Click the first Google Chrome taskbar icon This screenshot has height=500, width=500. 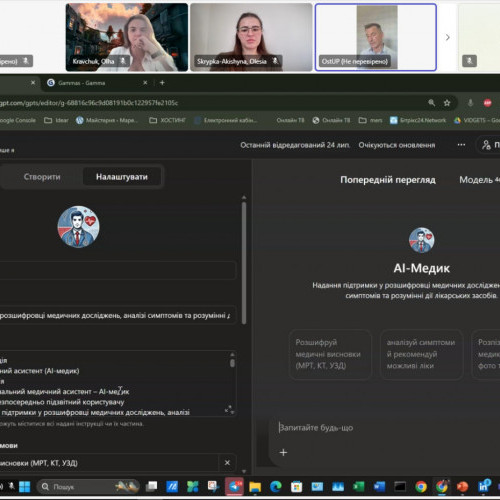click(x=421, y=487)
